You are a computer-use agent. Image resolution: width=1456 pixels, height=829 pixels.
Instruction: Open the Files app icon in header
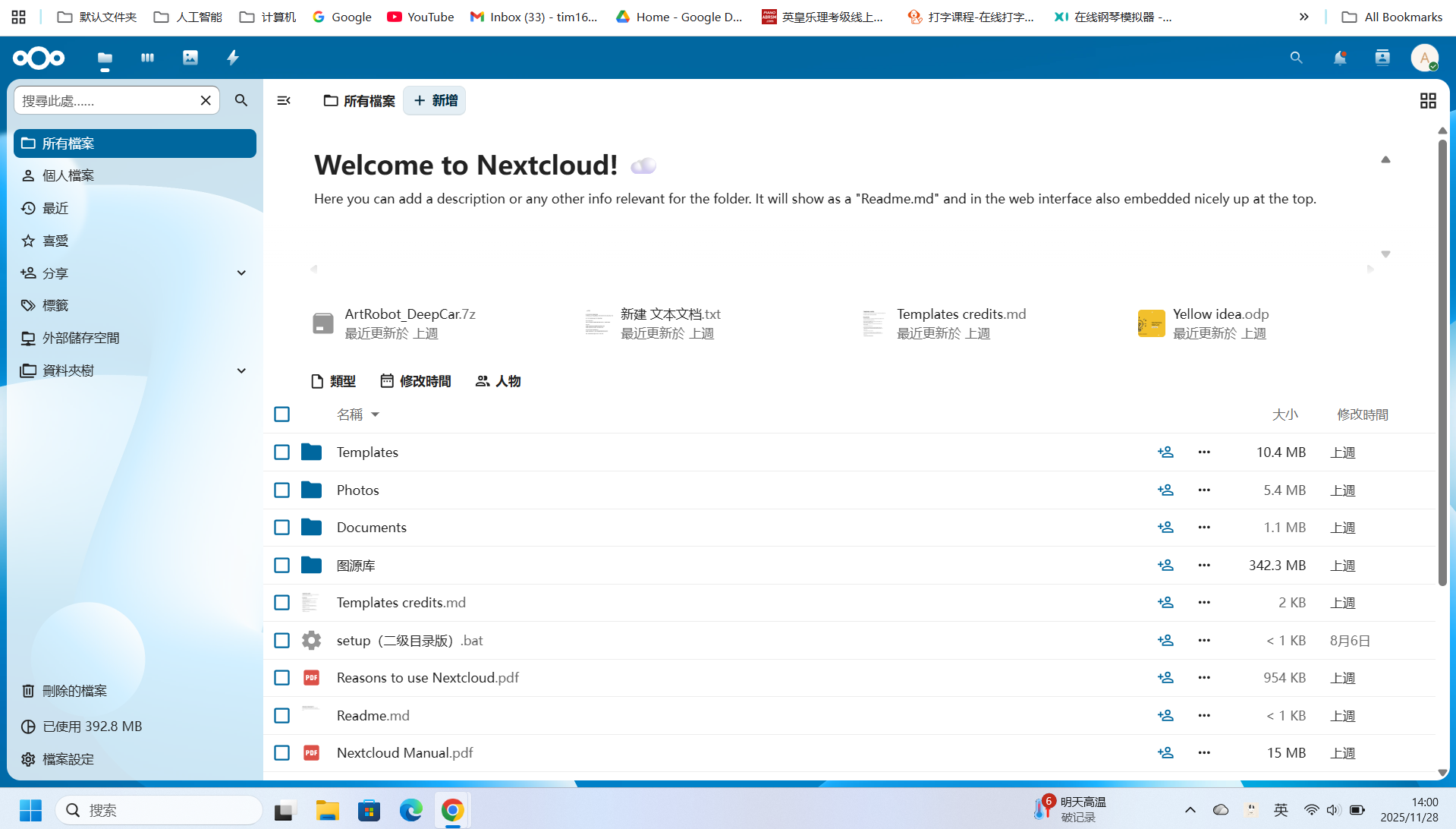(x=105, y=58)
